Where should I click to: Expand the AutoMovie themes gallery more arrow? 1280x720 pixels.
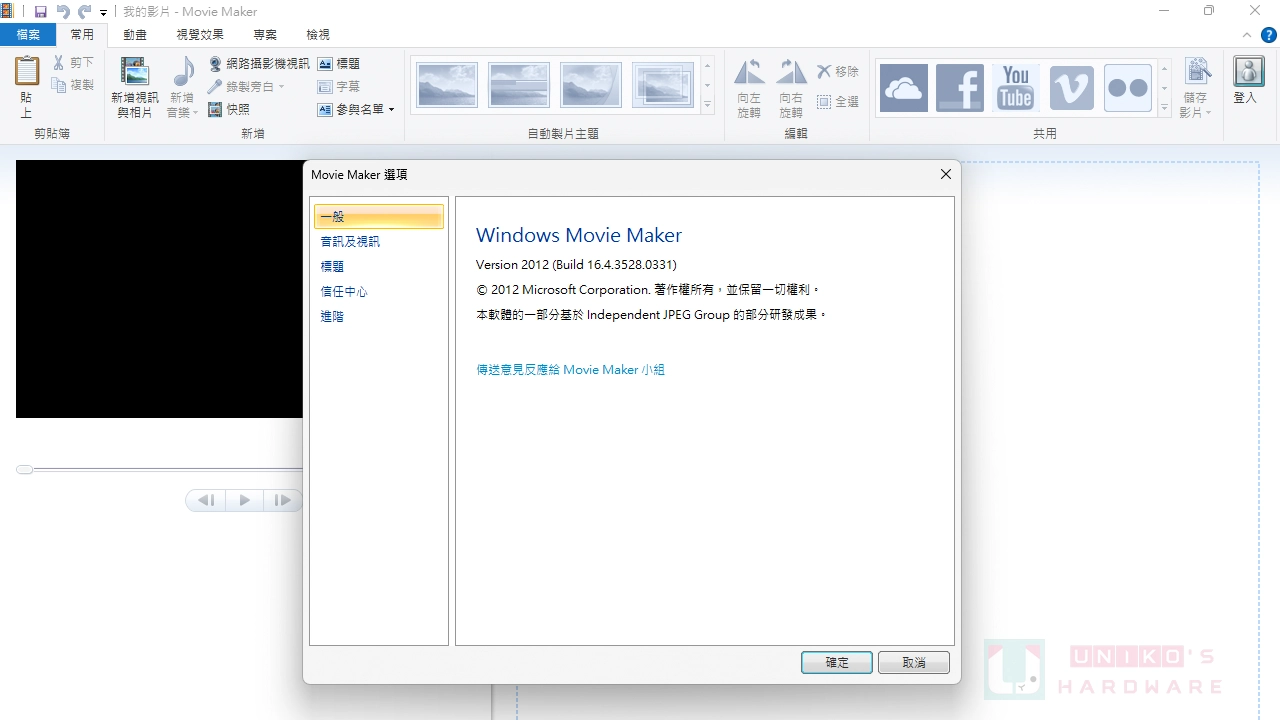pos(707,105)
